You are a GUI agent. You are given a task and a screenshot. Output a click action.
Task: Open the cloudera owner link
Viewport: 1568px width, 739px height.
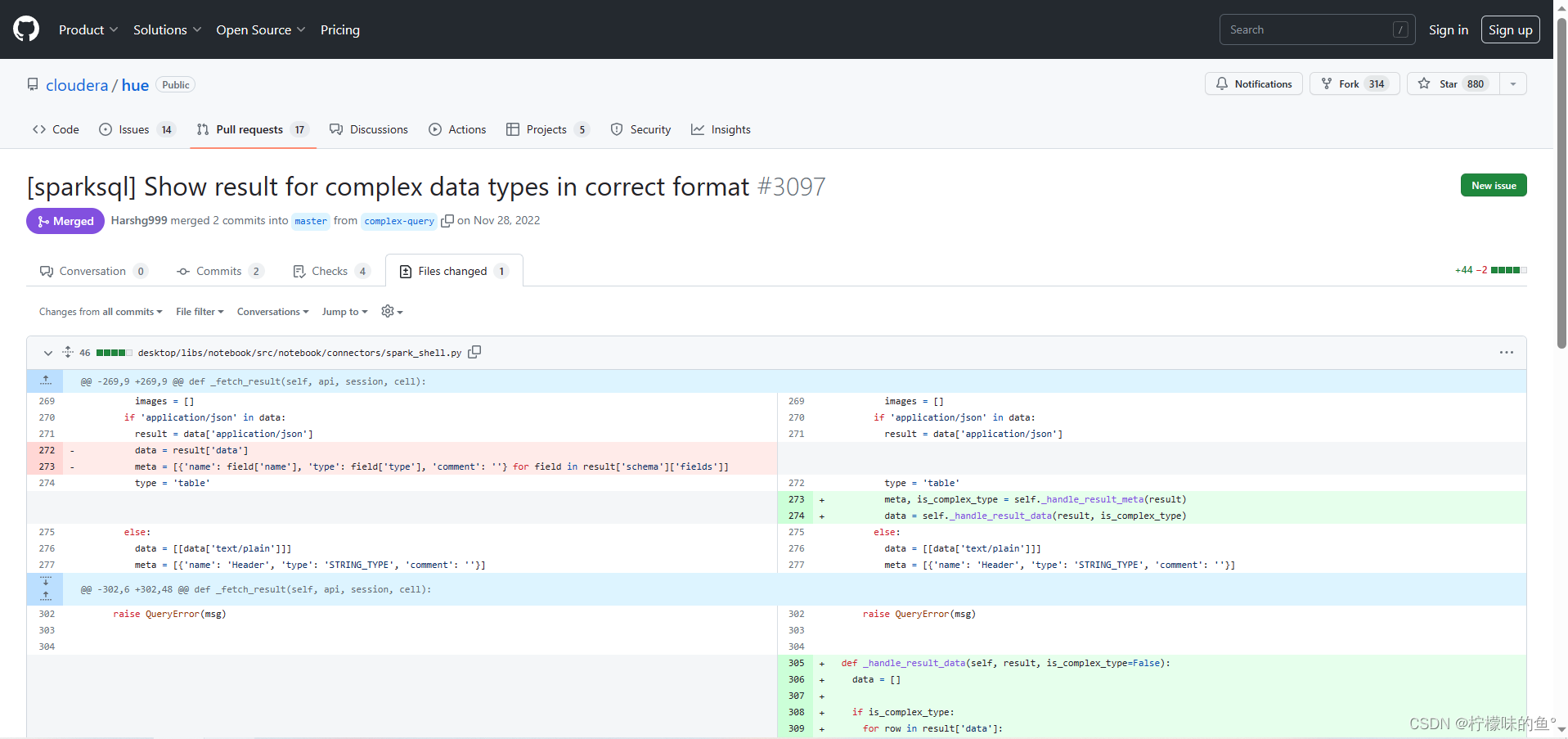(77, 85)
